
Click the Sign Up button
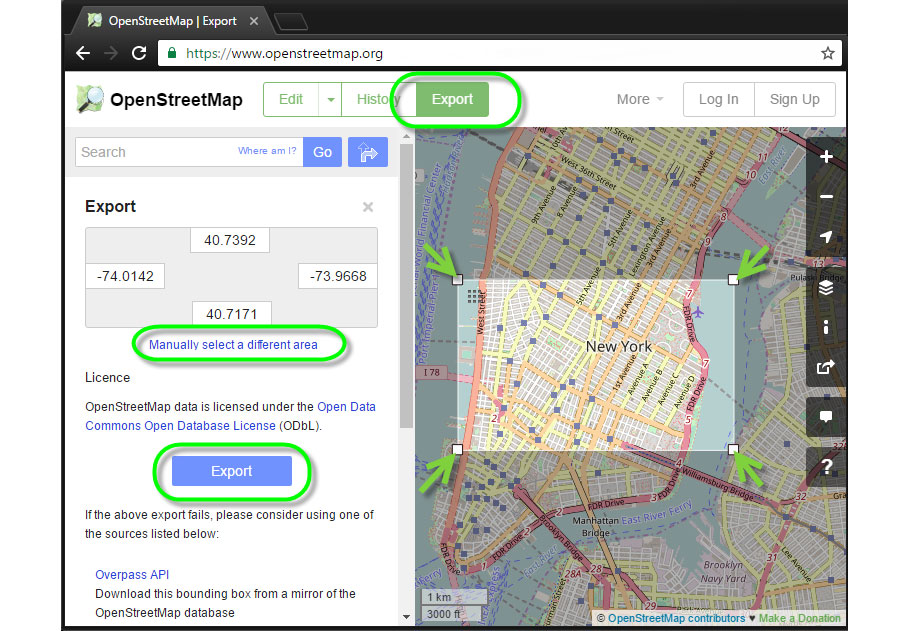795,99
